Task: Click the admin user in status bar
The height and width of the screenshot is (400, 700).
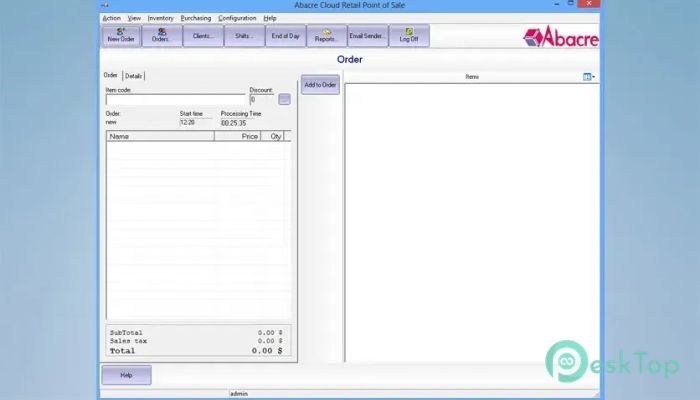Action: click(239, 394)
